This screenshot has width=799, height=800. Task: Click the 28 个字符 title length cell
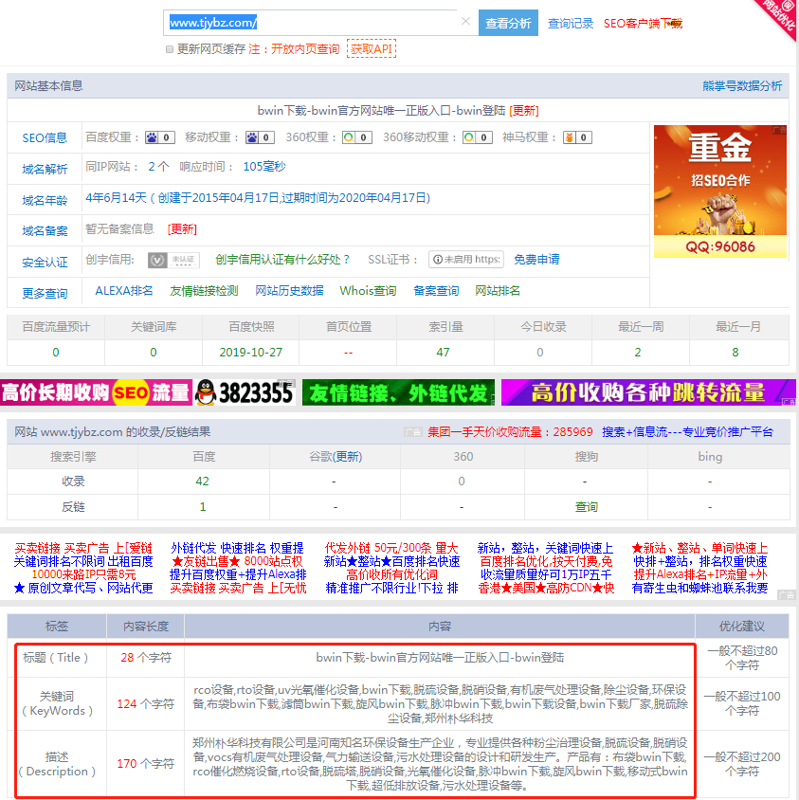point(145,658)
